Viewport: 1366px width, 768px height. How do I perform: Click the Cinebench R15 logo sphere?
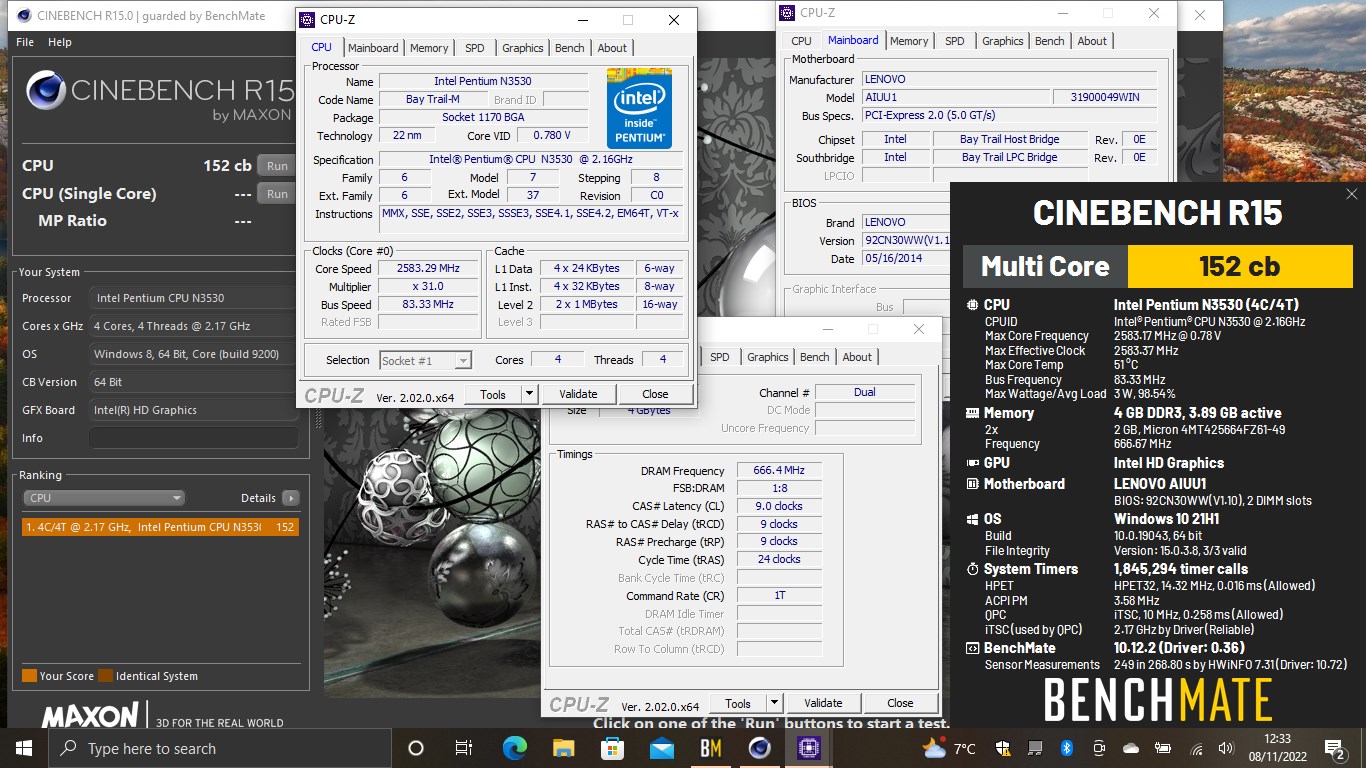(x=46, y=91)
